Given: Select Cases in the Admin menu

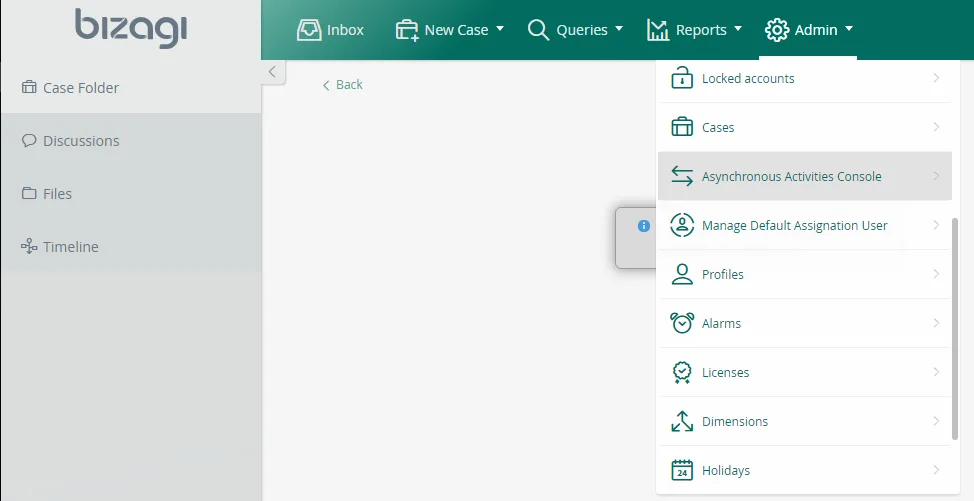Looking at the screenshot, I should coord(804,127).
